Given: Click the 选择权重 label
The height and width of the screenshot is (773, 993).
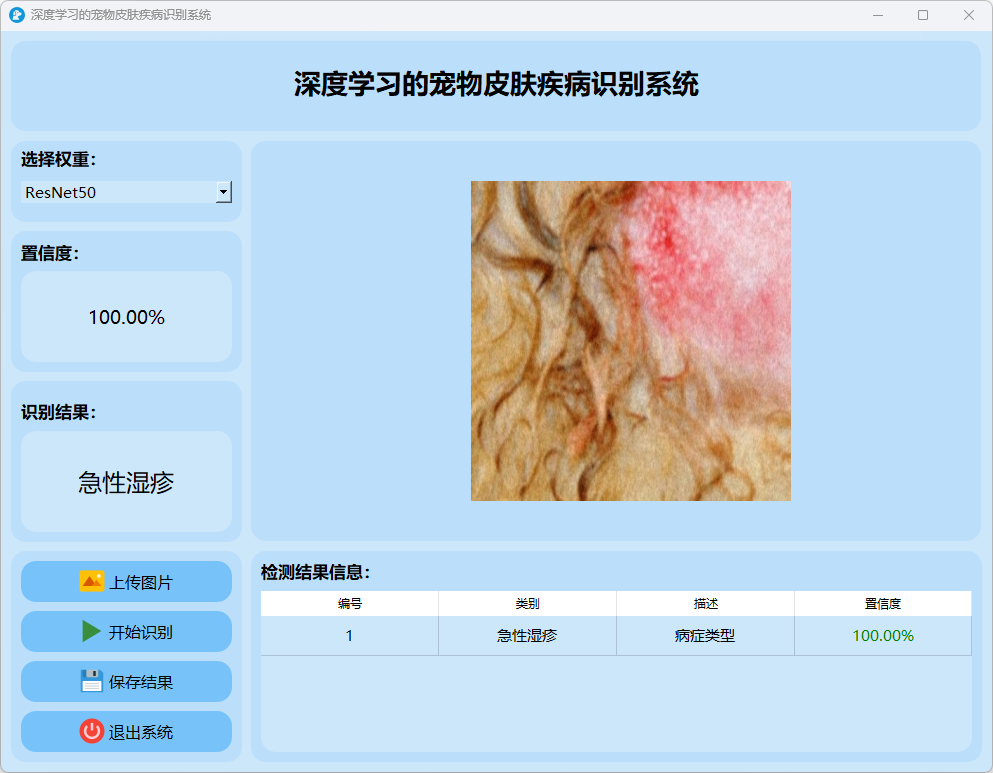Looking at the screenshot, I should pos(58,160).
